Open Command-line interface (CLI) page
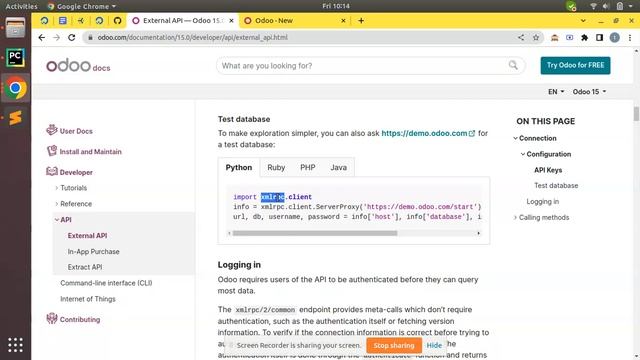This screenshot has height=360, width=640. [x=106, y=283]
